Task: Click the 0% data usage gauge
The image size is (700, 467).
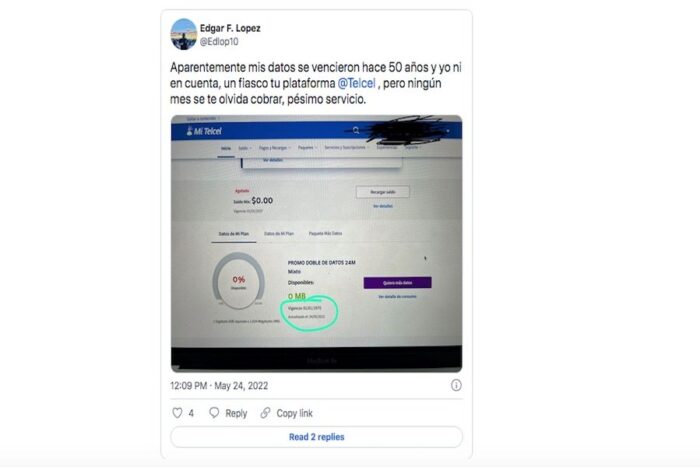Action: click(x=238, y=281)
